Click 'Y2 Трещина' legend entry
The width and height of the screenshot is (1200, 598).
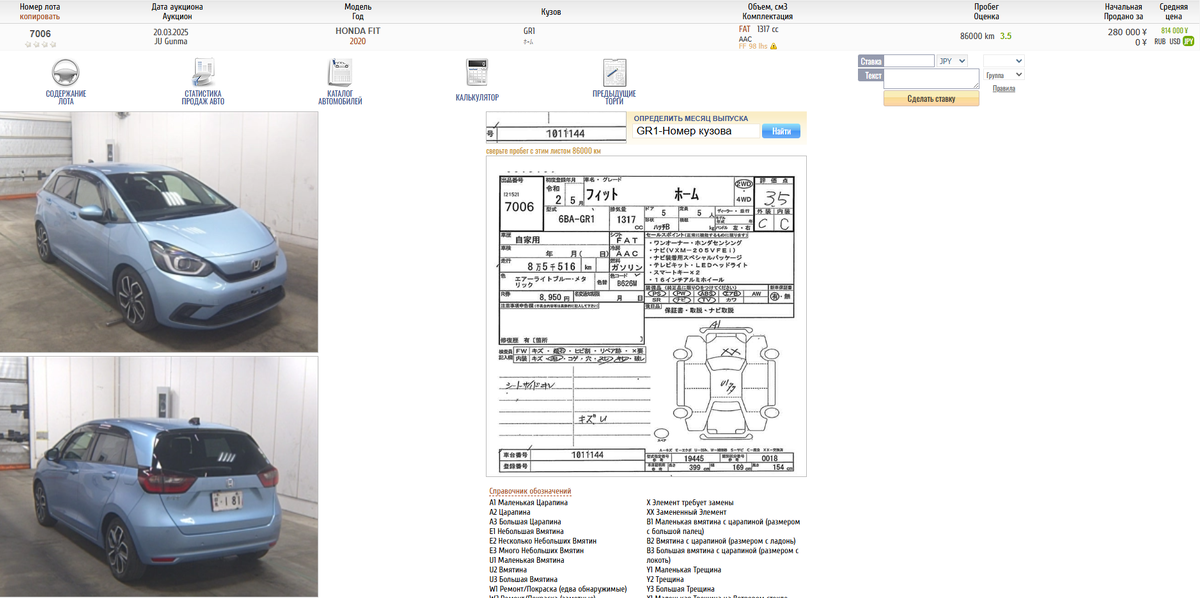click(x=665, y=579)
